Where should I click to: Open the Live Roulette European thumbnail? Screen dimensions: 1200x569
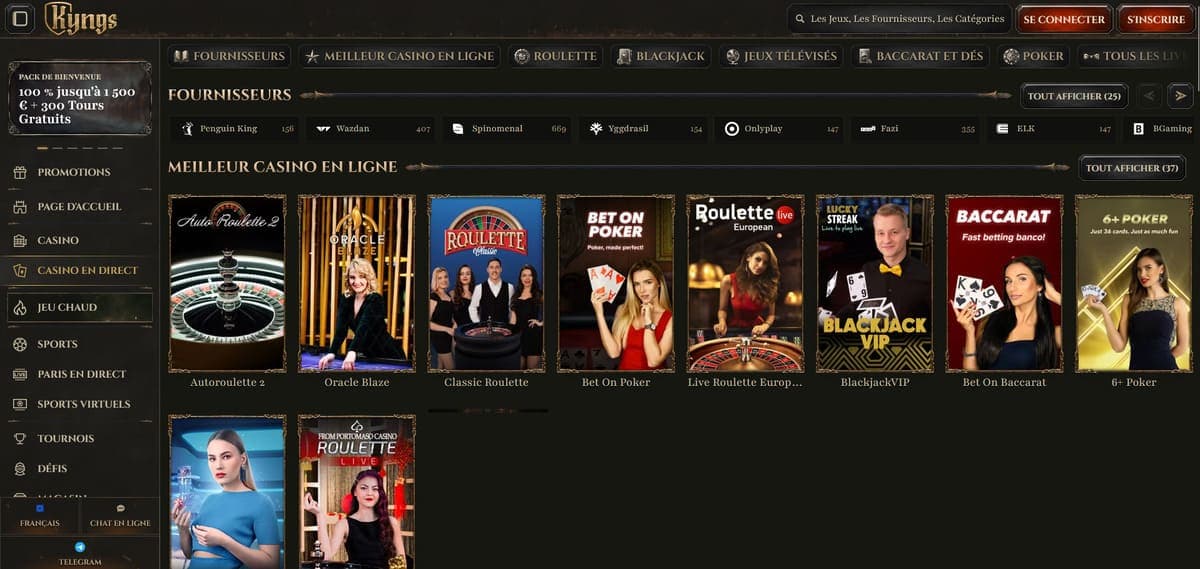coord(745,283)
